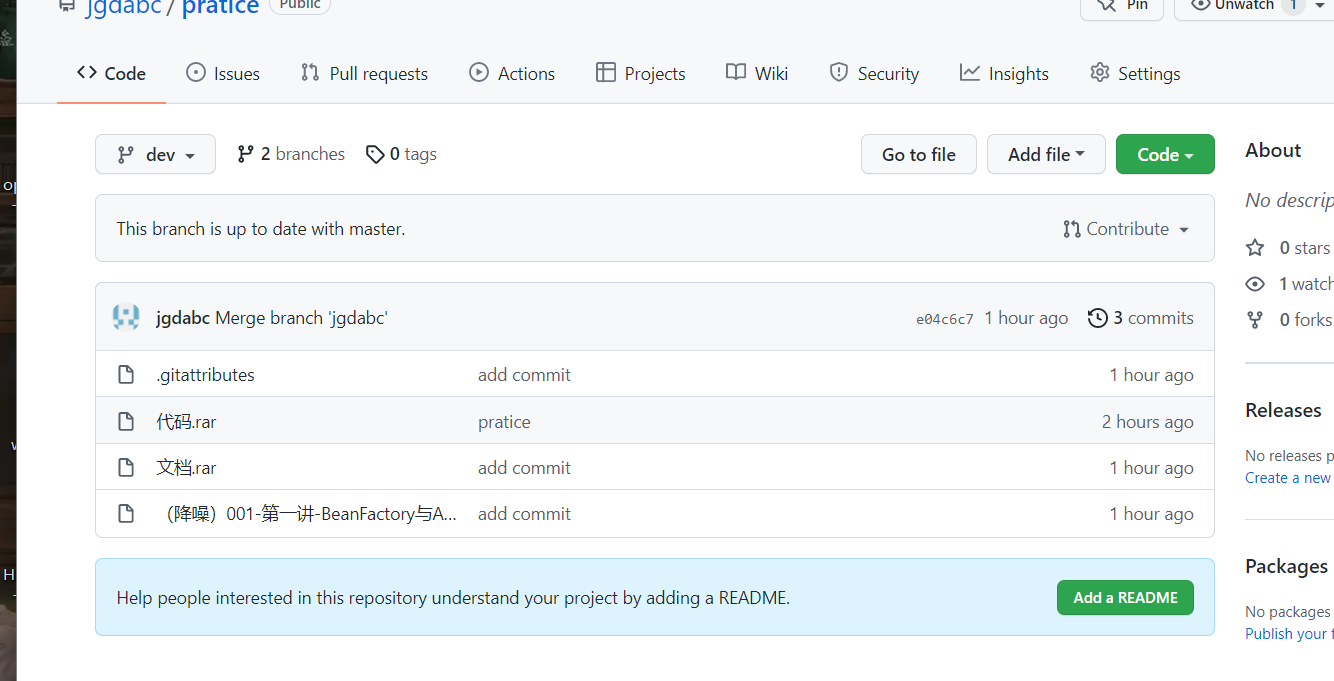
Task: Open the pratice repository name link
Action: [x=220, y=7]
